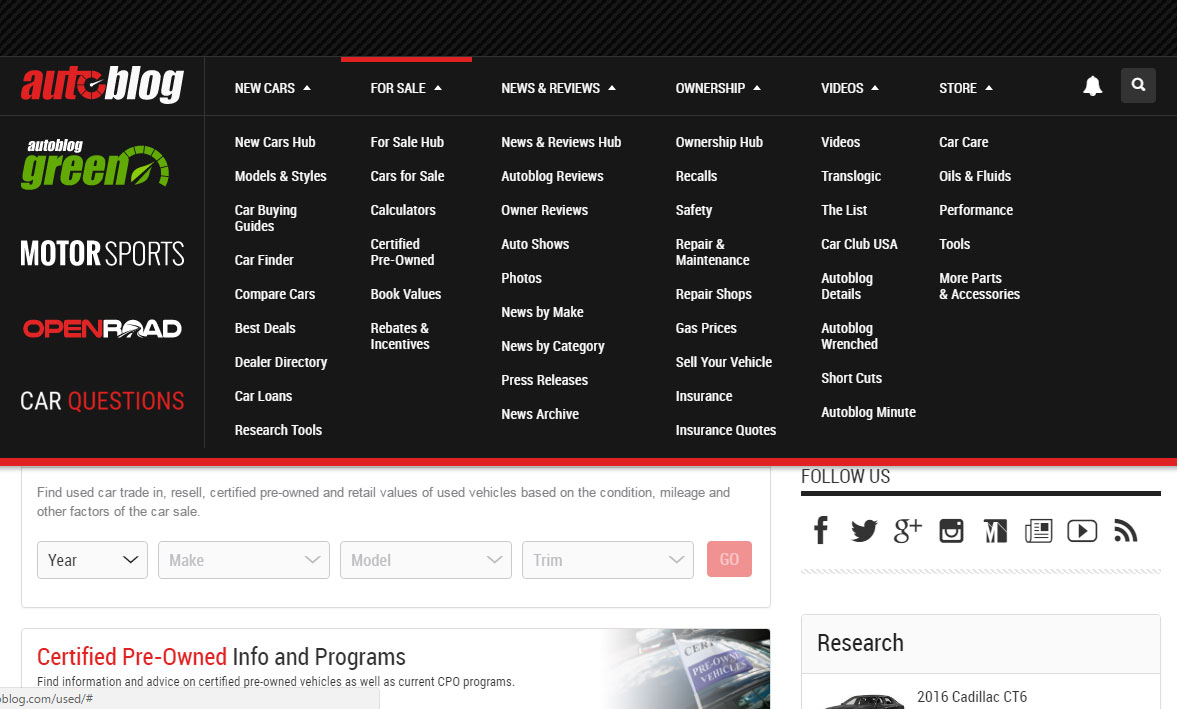This screenshot has height=709, width=1177.
Task: Collapse the Videos menu
Action: pyautogui.click(x=850, y=88)
